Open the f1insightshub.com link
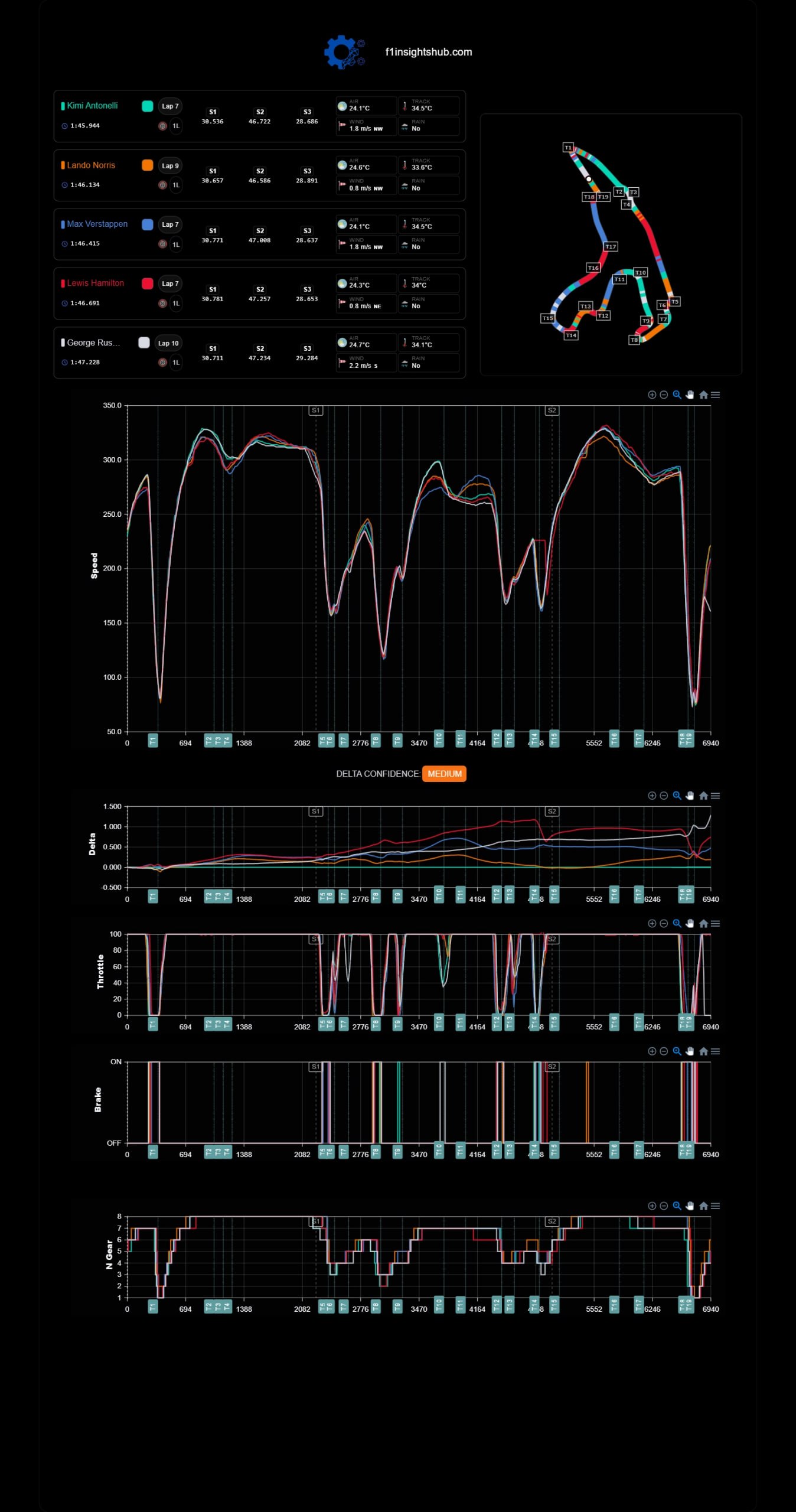 [x=429, y=52]
